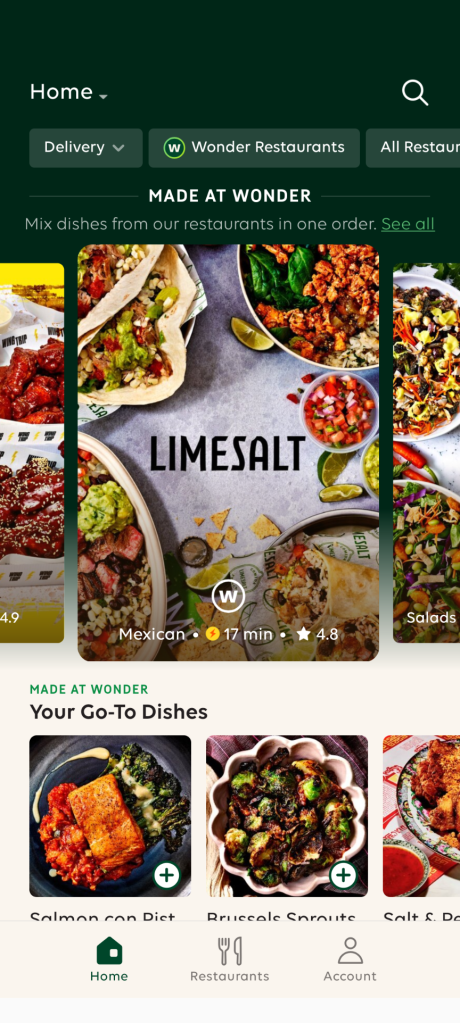Viewport: 460px width, 1023px height.
Task: Open the wings restaurant card rated 4.9
Action: [32, 453]
